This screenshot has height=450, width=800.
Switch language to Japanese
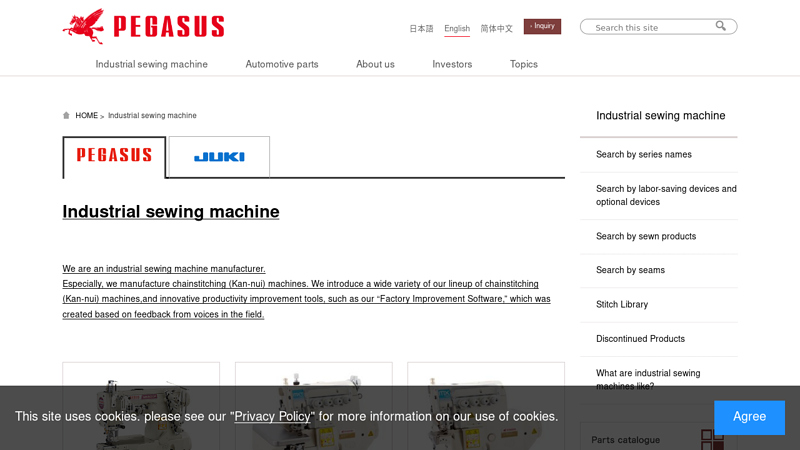pos(421,28)
